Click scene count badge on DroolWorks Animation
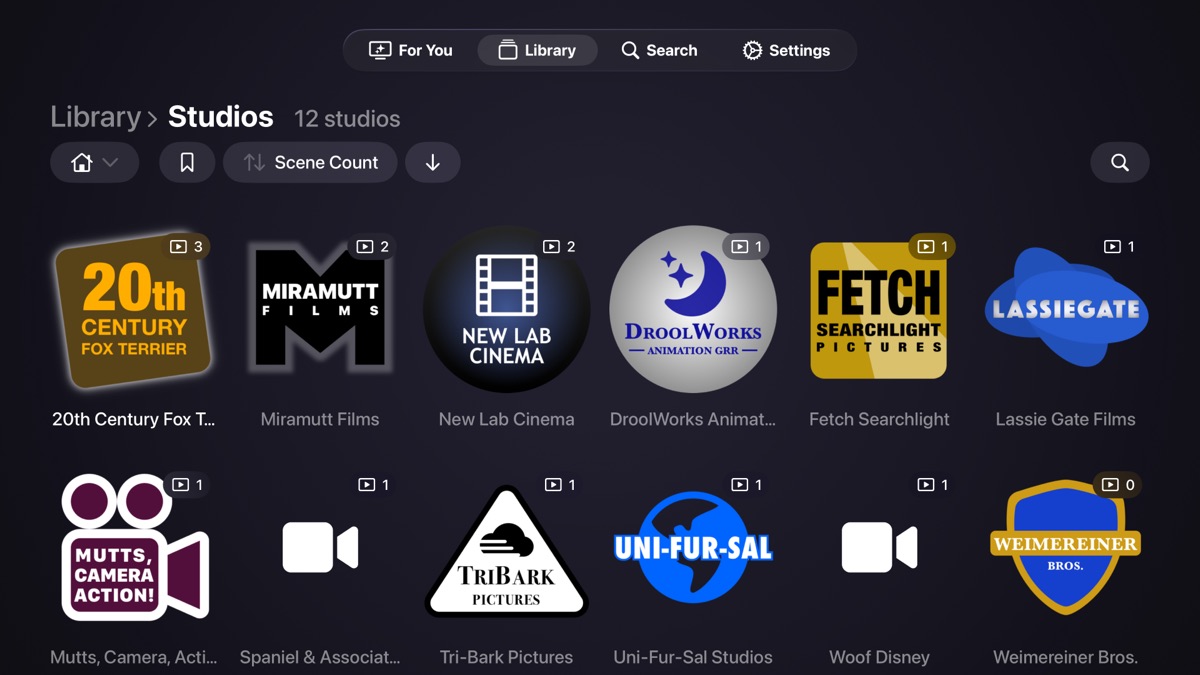This screenshot has width=1200, height=675. pyautogui.click(x=746, y=246)
